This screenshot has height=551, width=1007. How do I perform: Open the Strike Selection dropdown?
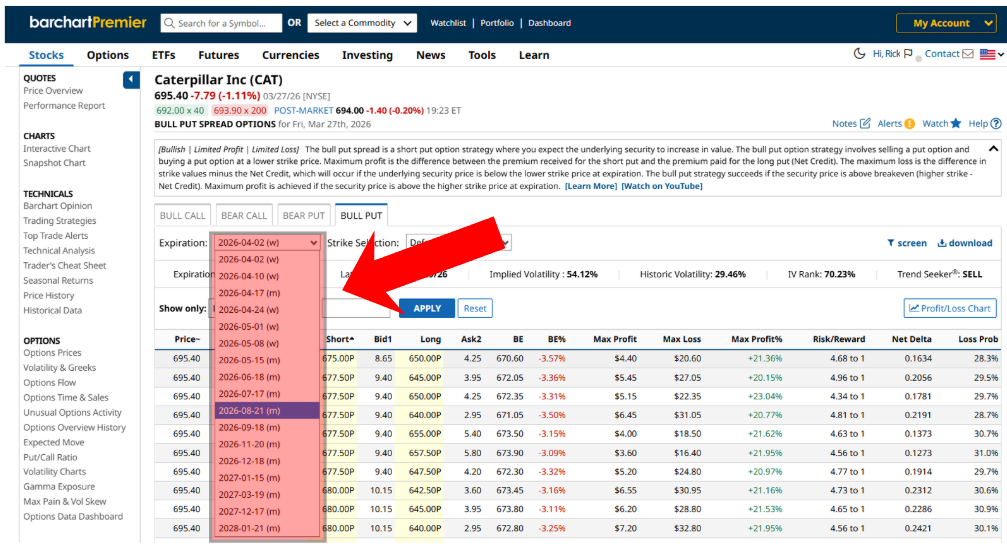point(459,243)
